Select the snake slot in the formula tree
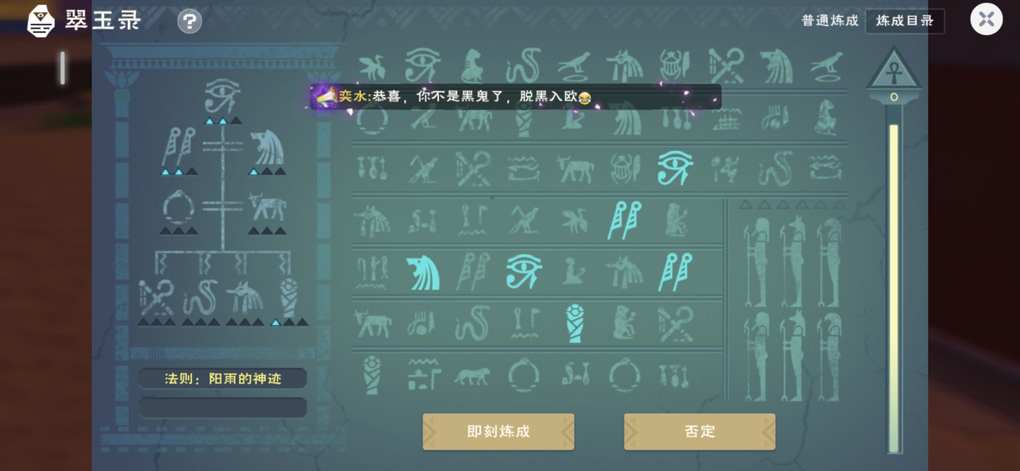This screenshot has width=1020, height=471. (200, 297)
